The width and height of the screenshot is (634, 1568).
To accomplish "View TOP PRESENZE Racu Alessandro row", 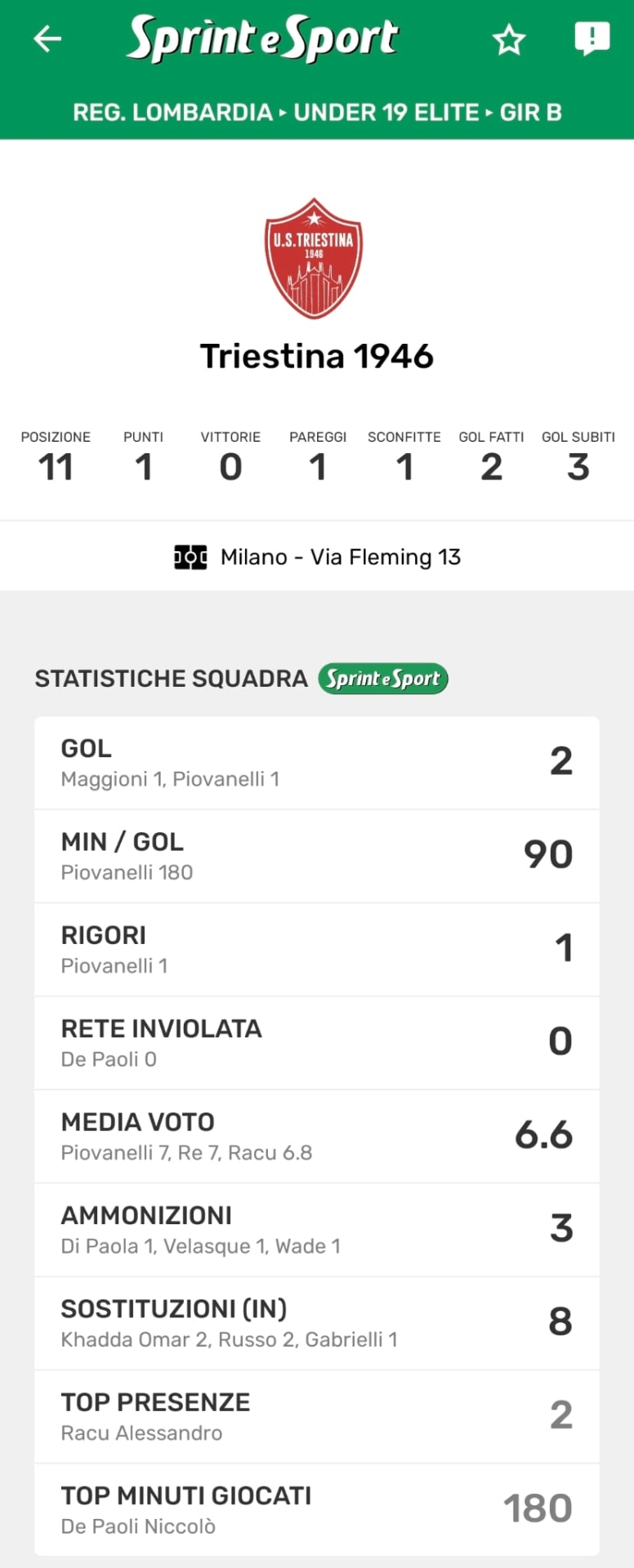I will click(x=317, y=1416).
